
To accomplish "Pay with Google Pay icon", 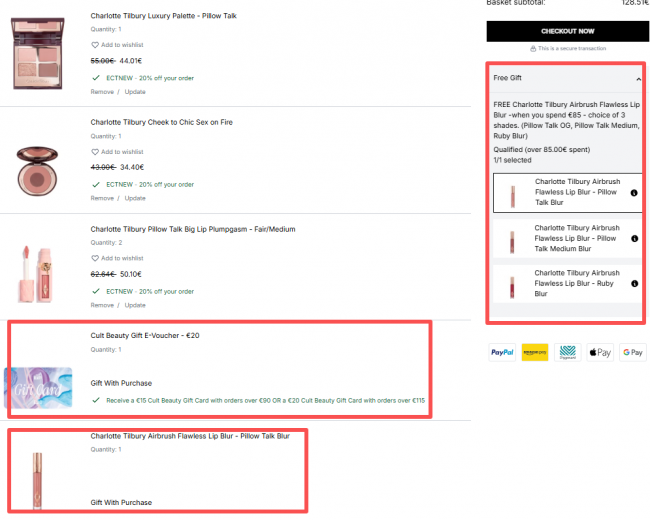I will (x=633, y=352).
